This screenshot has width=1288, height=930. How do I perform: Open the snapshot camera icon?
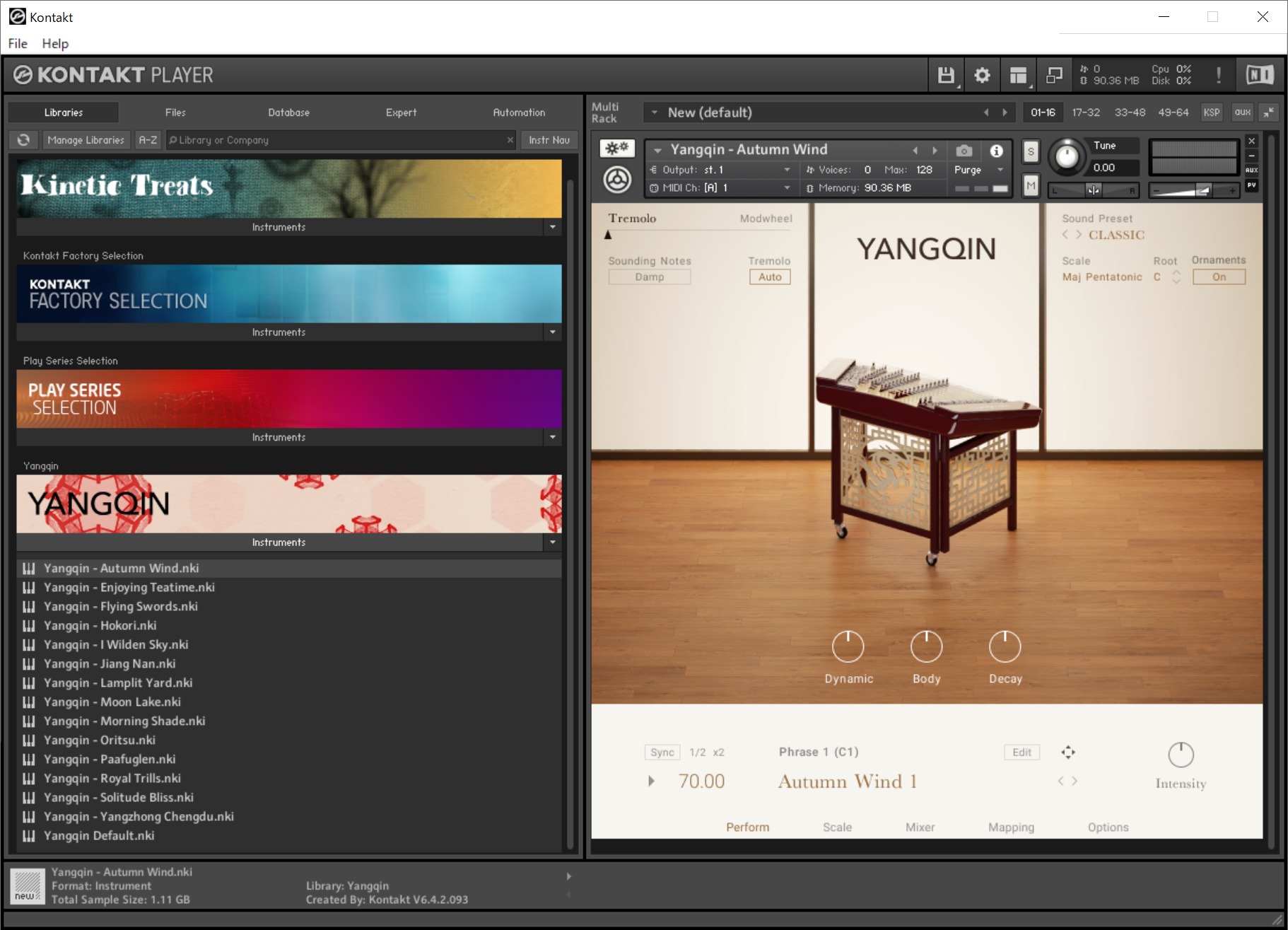[964, 151]
